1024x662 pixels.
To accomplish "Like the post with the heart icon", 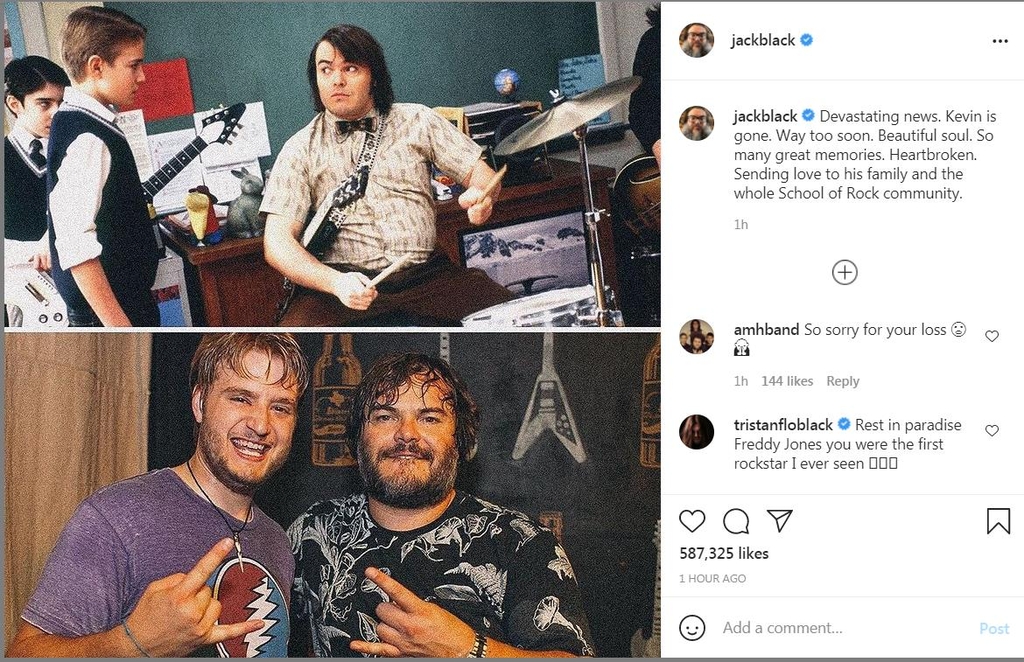I will (692, 521).
